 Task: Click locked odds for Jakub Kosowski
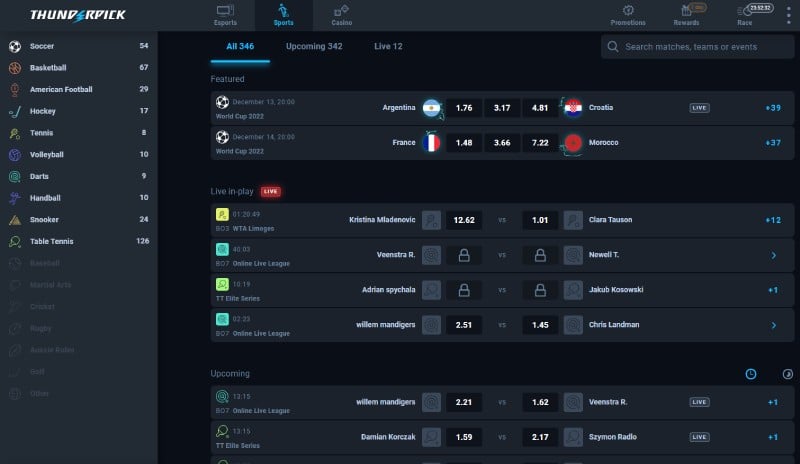click(540, 290)
